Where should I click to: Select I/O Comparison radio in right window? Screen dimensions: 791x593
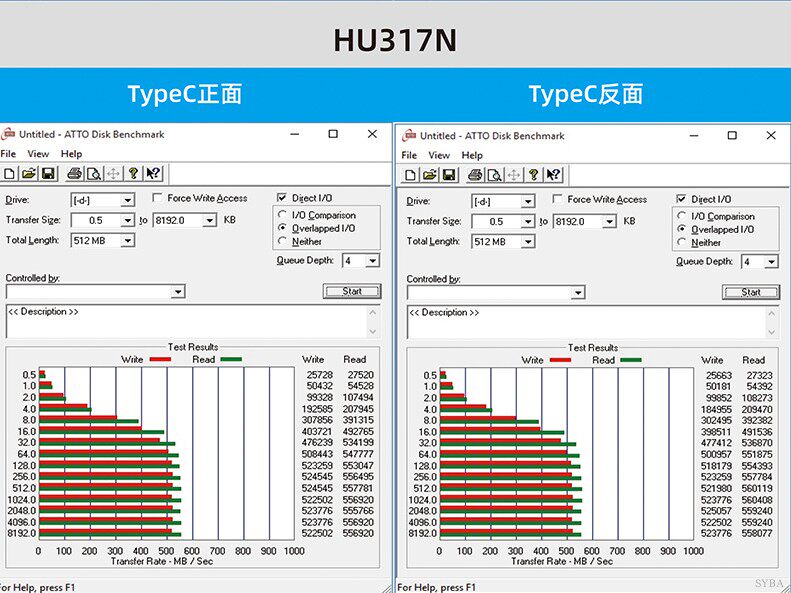coord(682,216)
